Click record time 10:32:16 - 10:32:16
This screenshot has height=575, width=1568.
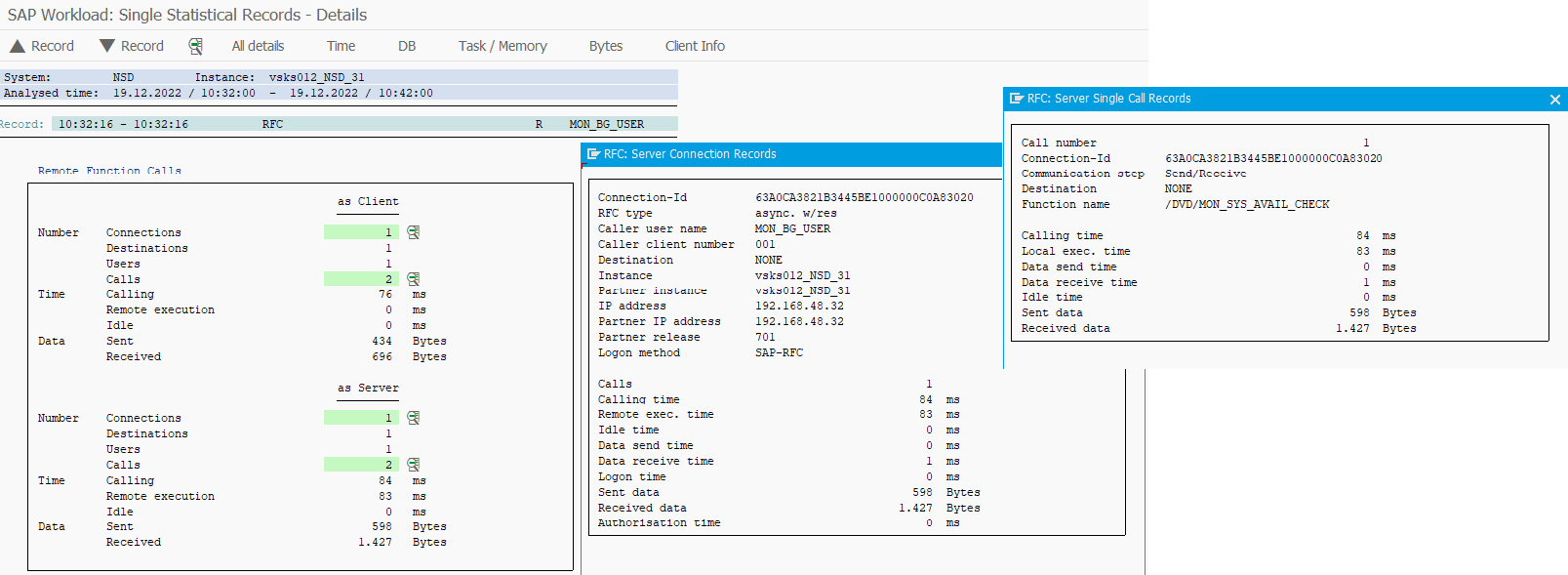123,124
